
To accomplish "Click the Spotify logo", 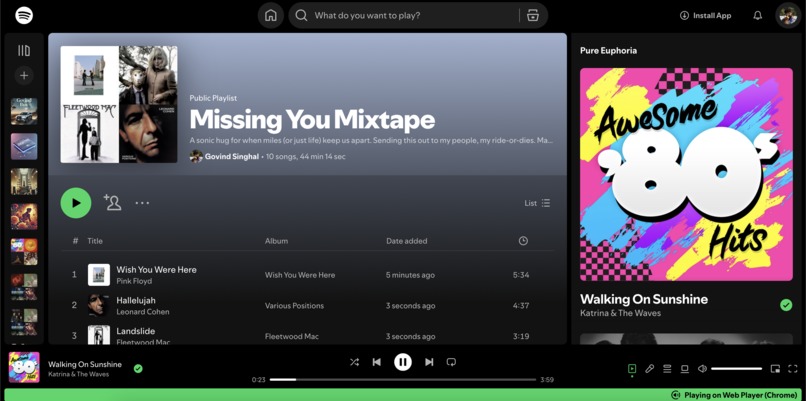I will coord(24,15).
